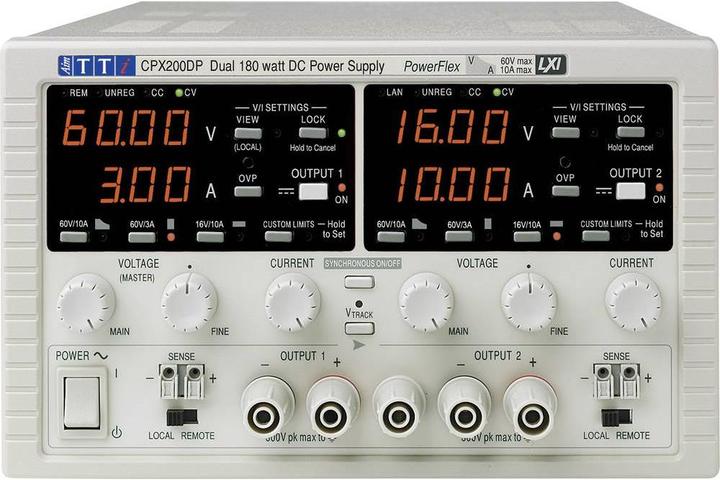Viewport: 720px width, 480px height.
Task: Select the Output 2 60V/10A range button
Action: pyautogui.click(x=391, y=237)
